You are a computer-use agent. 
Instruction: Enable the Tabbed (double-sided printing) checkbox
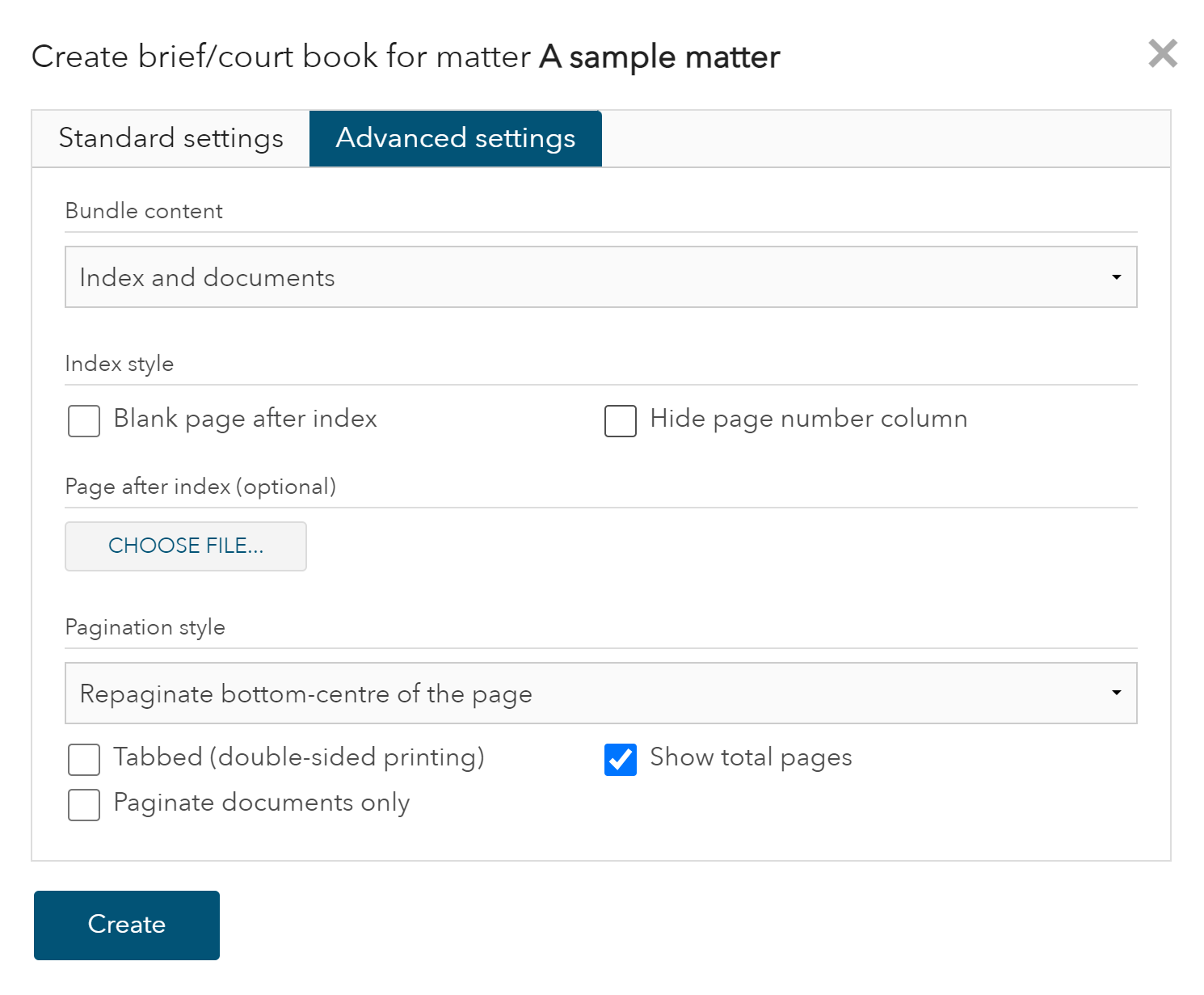(x=84, y=760)
